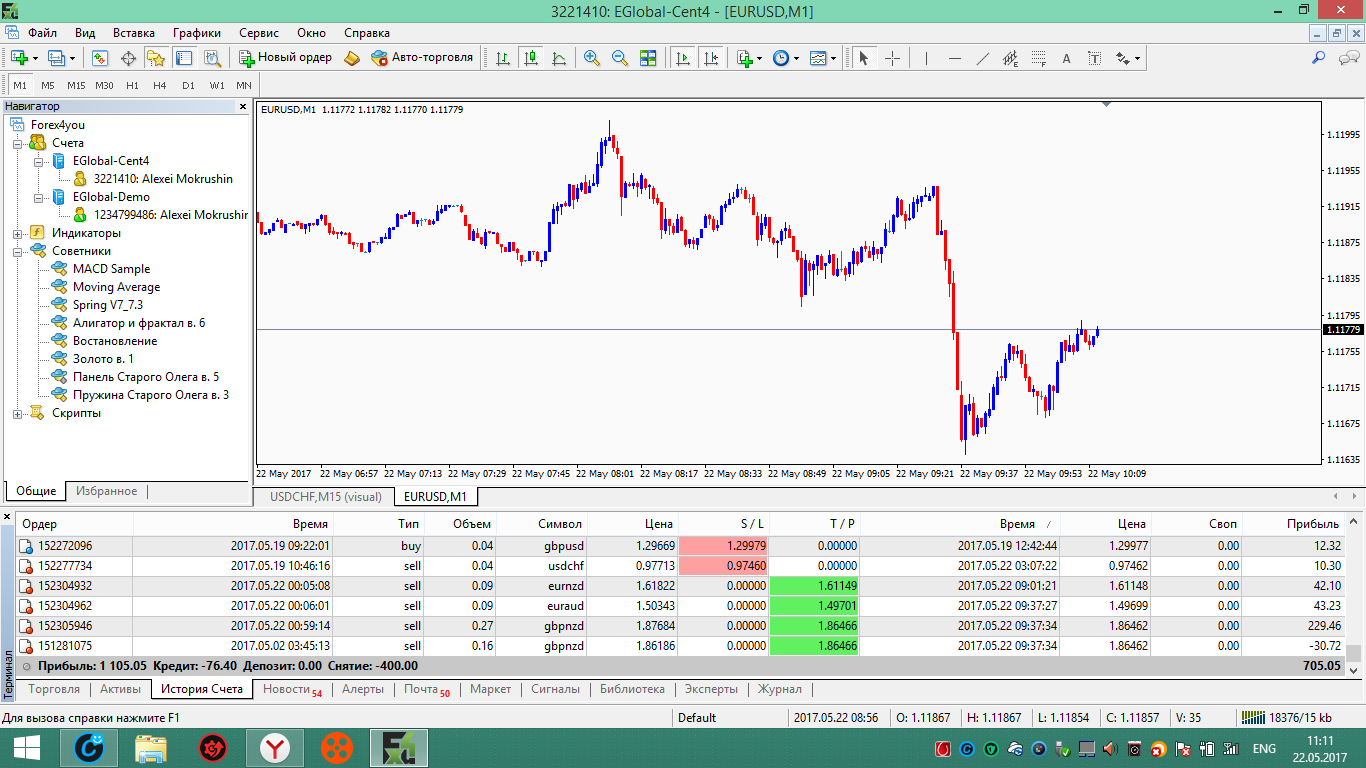Switch to the Журнал terminal tab
The height and width of the screenshot is (768, 1366).
pyautogui.click(x=780, y=689)
